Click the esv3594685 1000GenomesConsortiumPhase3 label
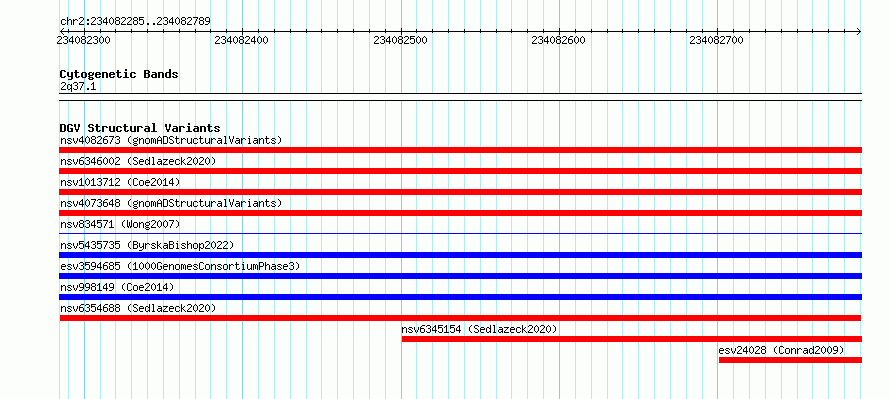This screenshot has height=399, width=890. pos(180,266)
